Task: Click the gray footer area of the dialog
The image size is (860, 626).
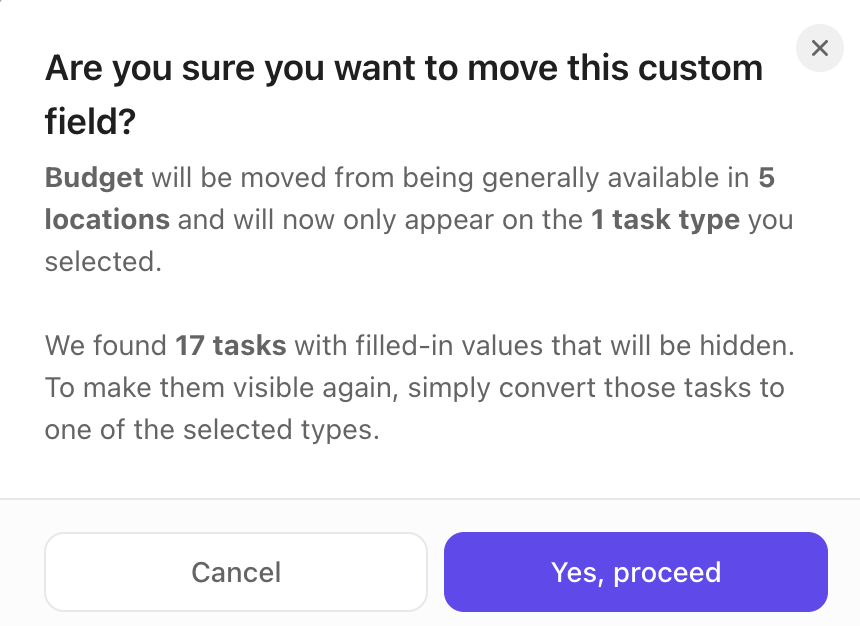Action: coord(430,510)
